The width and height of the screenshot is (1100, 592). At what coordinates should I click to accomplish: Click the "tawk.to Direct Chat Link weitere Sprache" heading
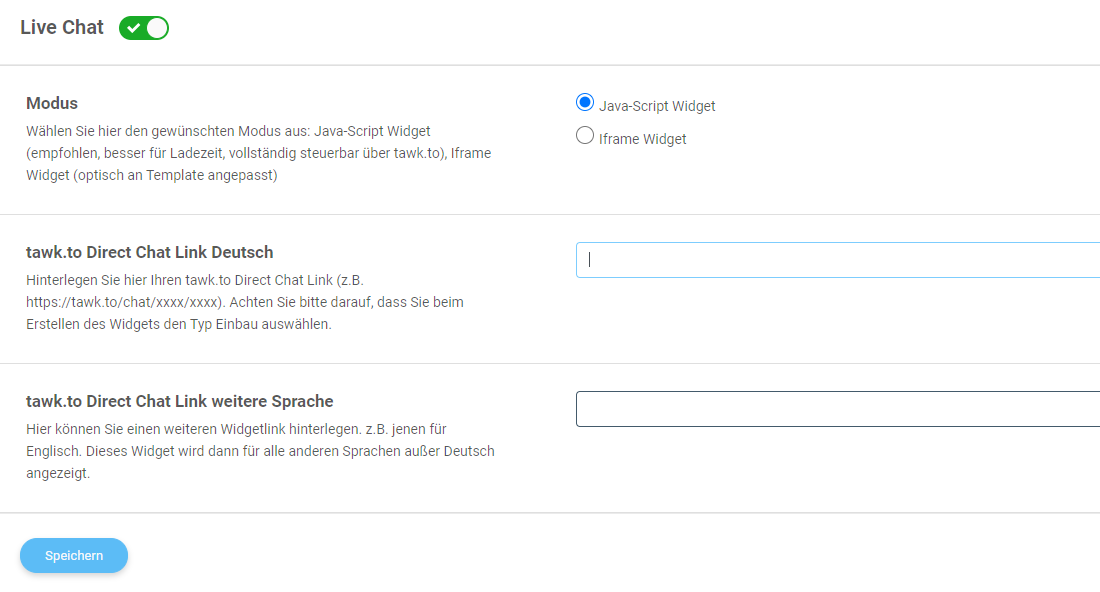tap(180, 401)
